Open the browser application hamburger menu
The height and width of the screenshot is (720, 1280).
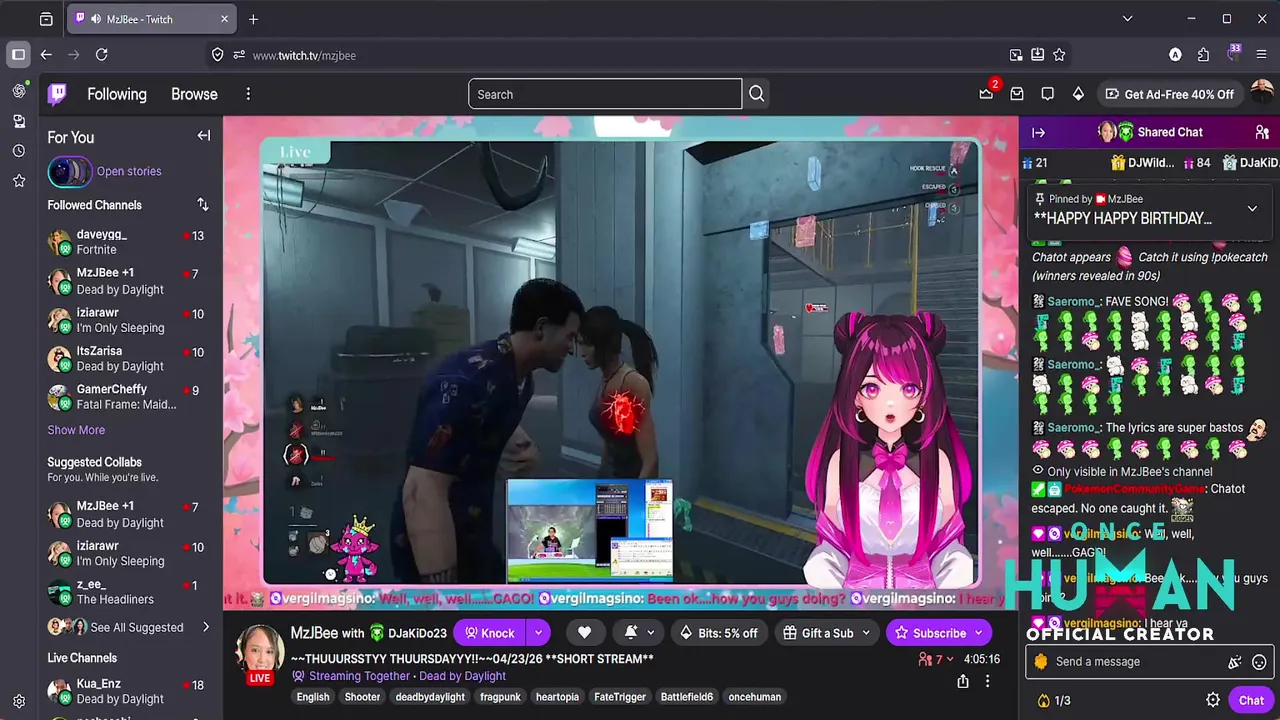point(1261,55)
